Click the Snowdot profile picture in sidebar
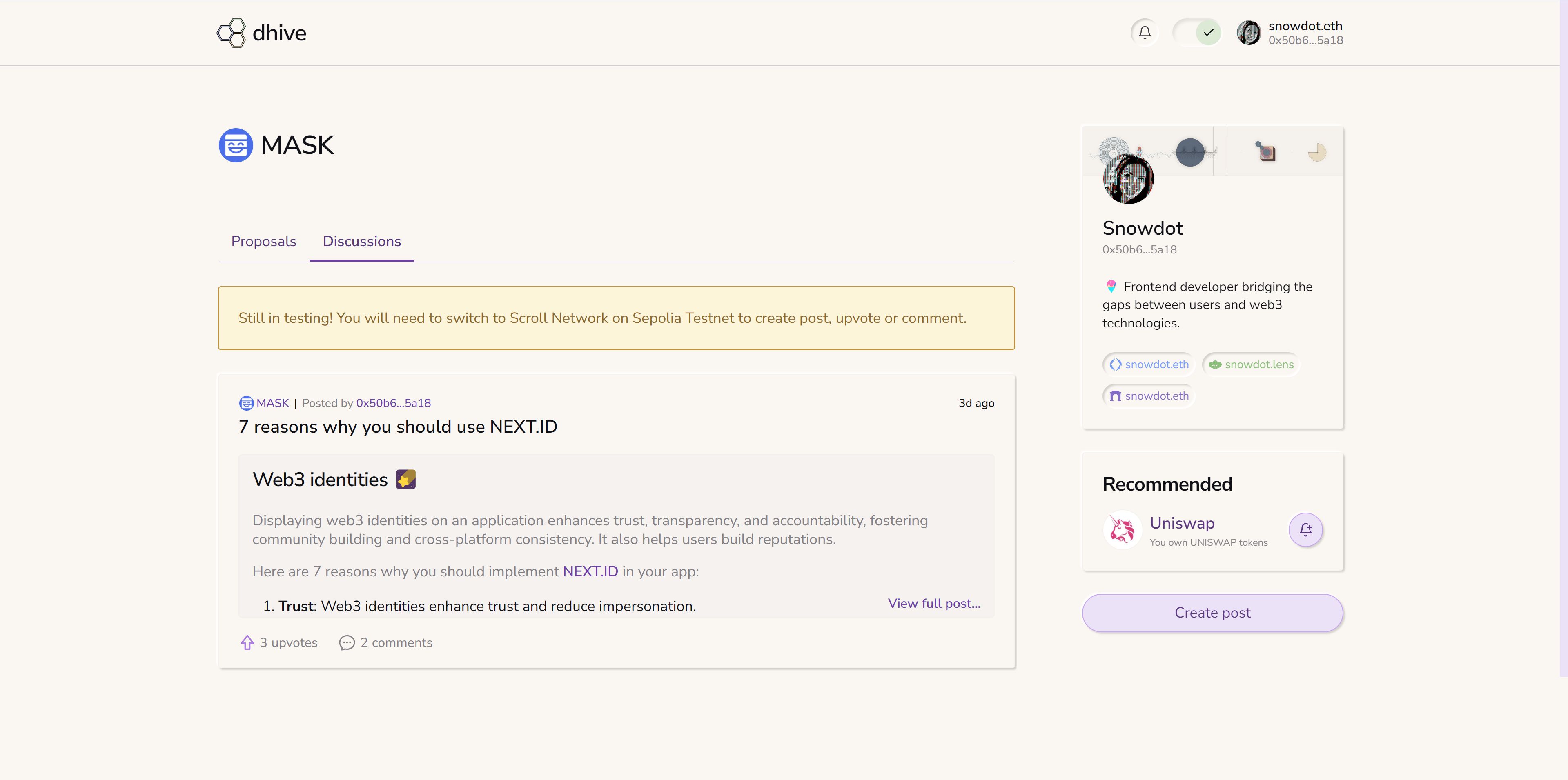The height and width of the screenshot is (780, 1568). 1128,179
